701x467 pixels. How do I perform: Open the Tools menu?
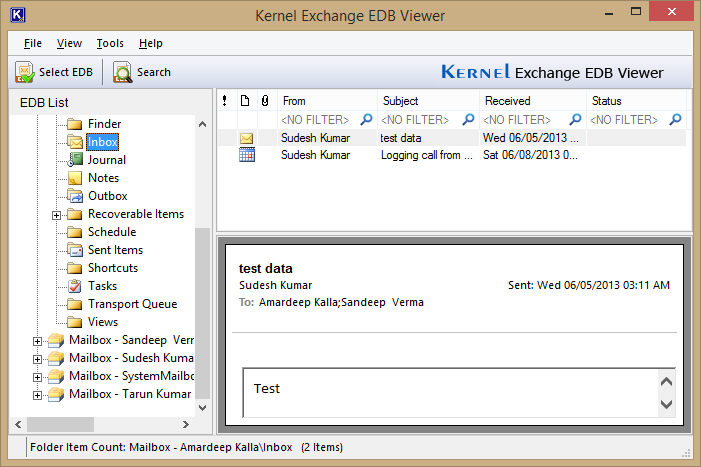[110, 43]
